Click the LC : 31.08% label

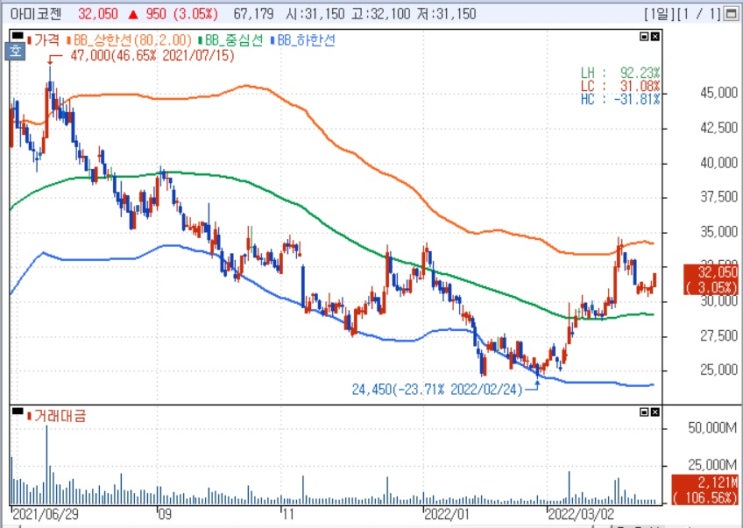point(620,86)
